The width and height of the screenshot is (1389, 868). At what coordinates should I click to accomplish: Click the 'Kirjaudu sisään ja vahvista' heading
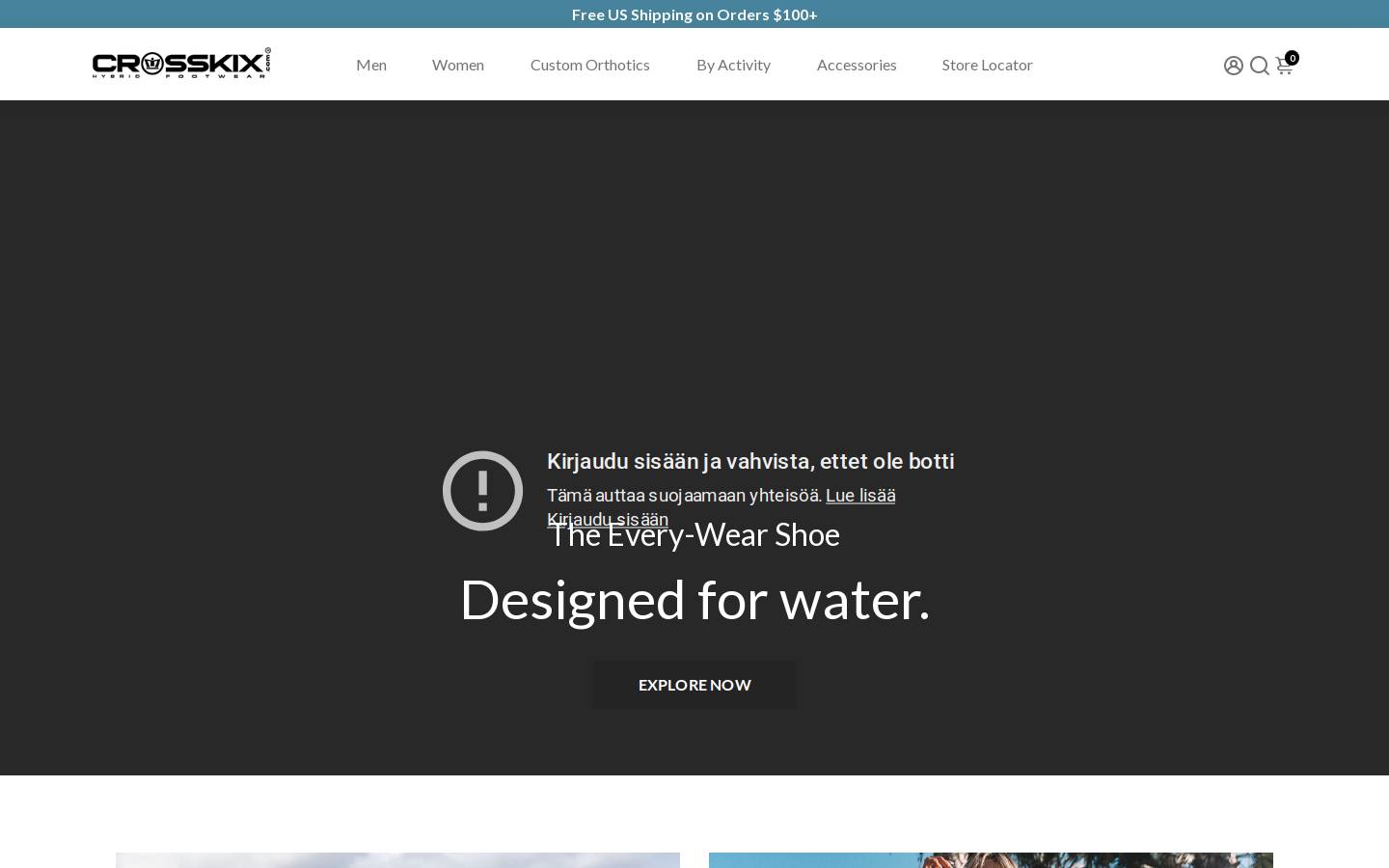click(750, 461)
